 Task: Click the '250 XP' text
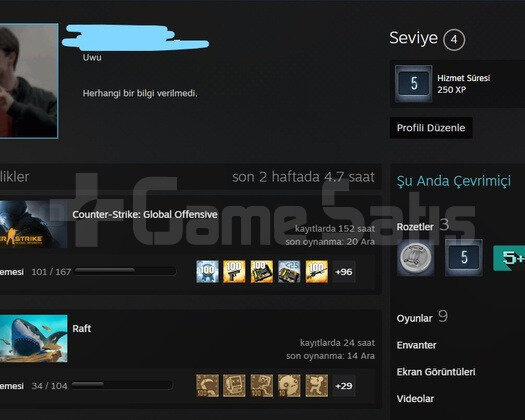[x=452, y=90]
